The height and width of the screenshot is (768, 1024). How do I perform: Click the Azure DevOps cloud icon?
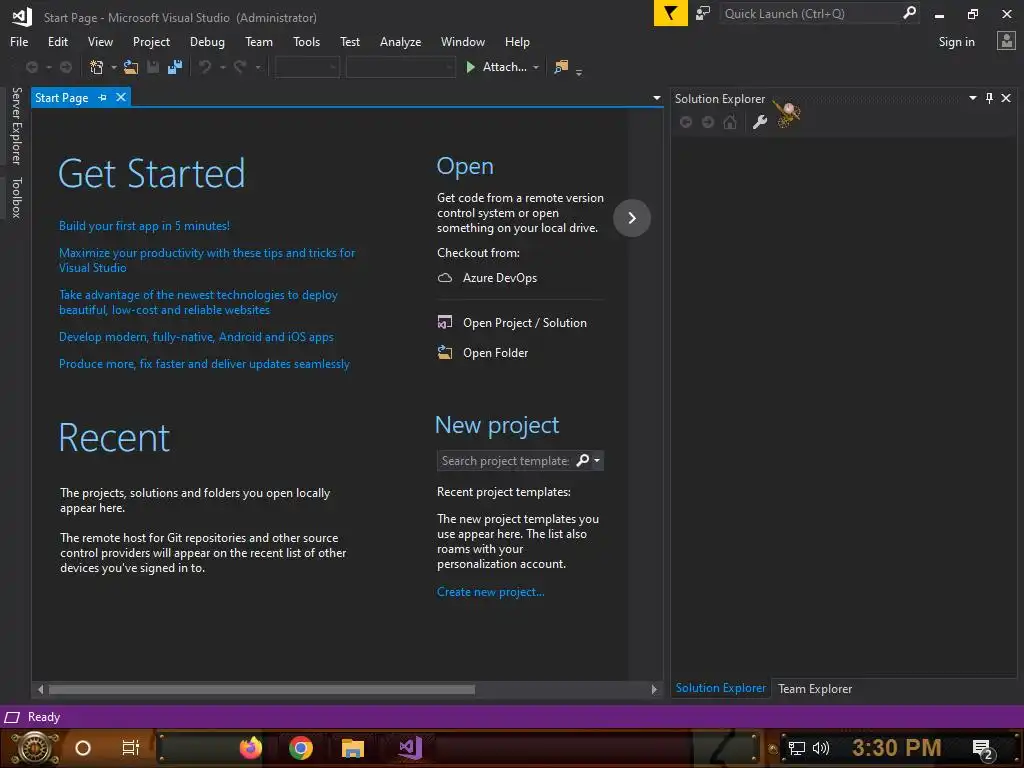tap(445, 278)
